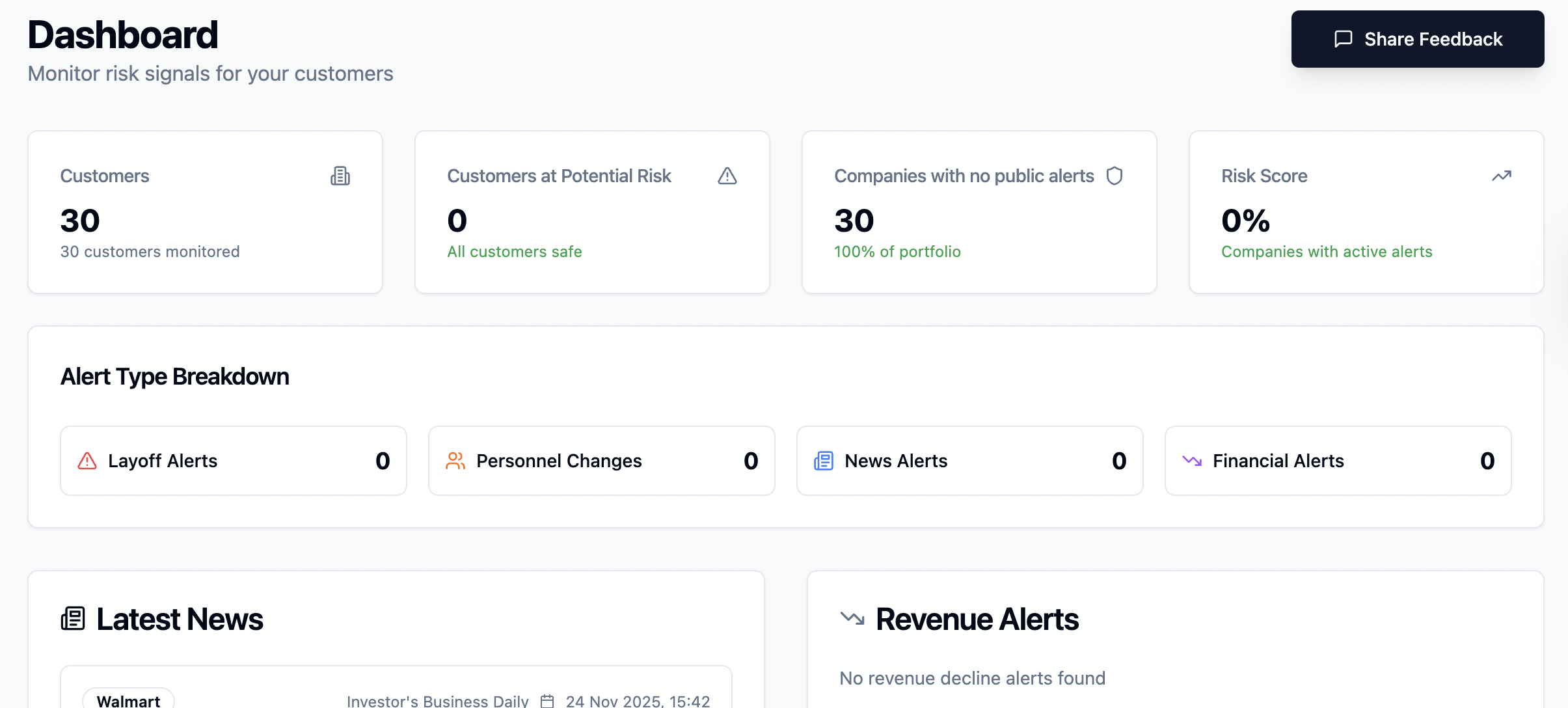Screen dimensions: 1568x708
Task: Click the shield icon on Companies with no public alerts
Action: click(x=1115, y=175)
